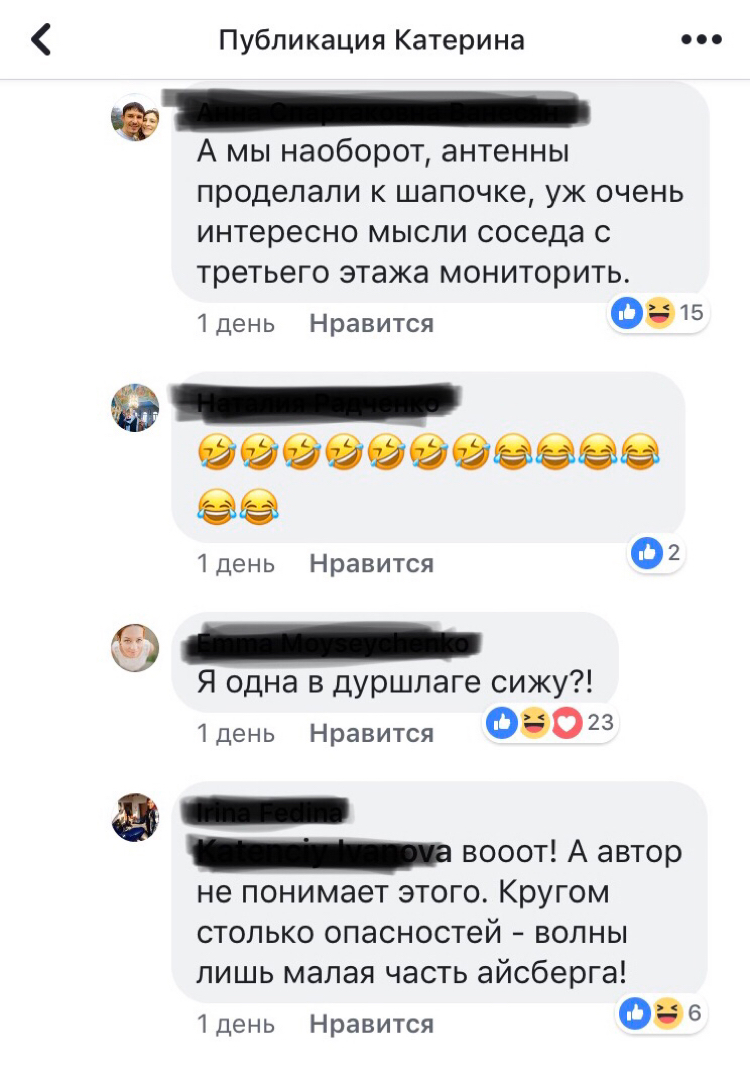Open the three-dots options menu

click(x=701, y=39)
